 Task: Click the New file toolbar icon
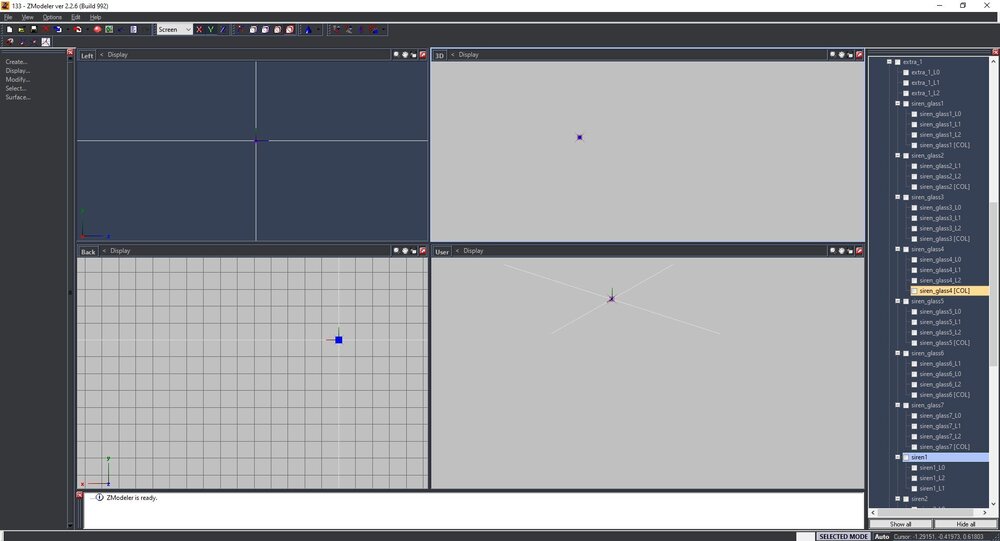(10, 29)
